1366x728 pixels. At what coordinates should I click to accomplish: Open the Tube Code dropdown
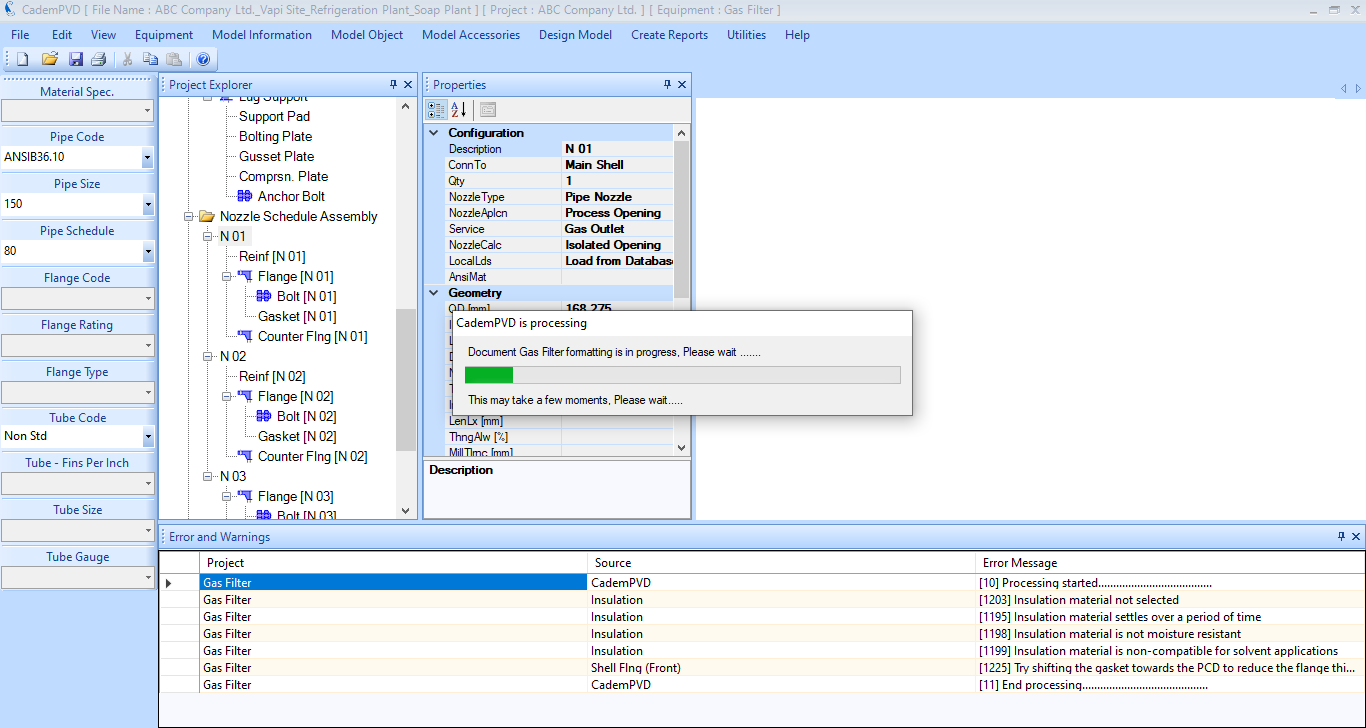tap(147, 437)
